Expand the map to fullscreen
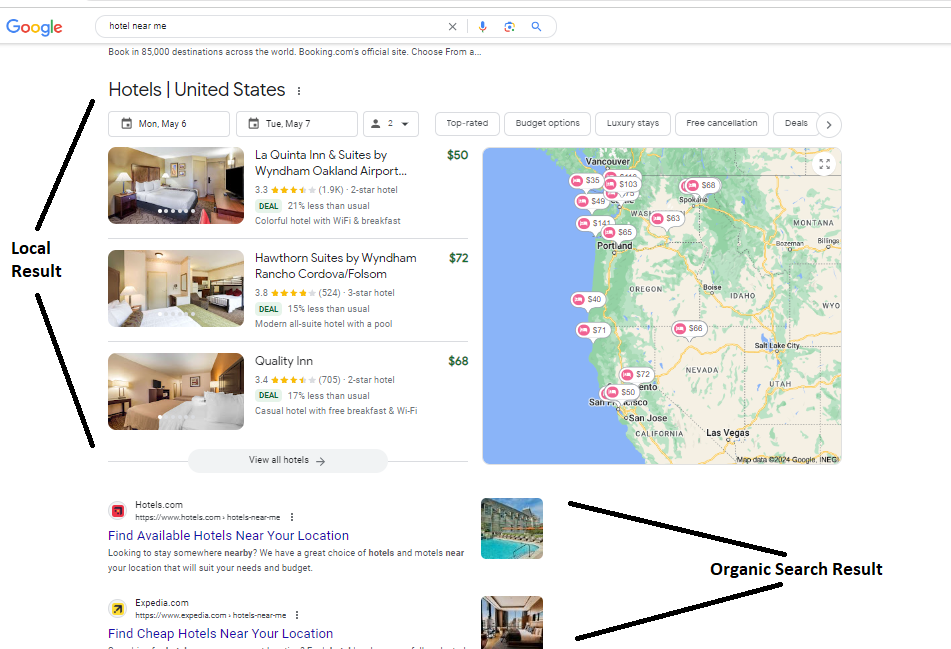The height and width of the screenshot is (649, 951). click(x=824, y=164)
